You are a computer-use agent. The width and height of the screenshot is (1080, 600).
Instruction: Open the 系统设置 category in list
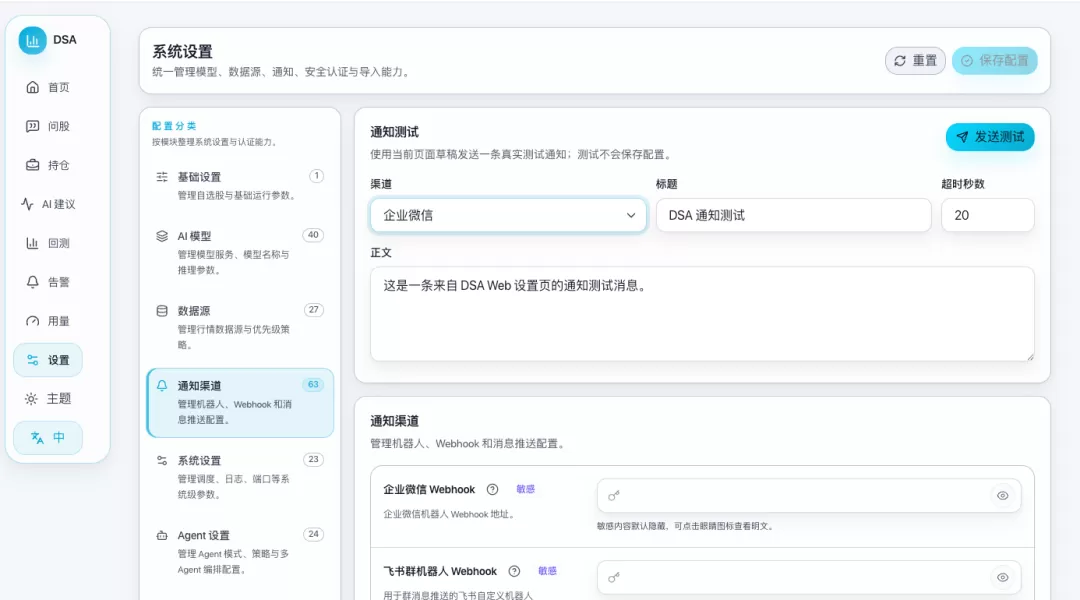point(240,477)
